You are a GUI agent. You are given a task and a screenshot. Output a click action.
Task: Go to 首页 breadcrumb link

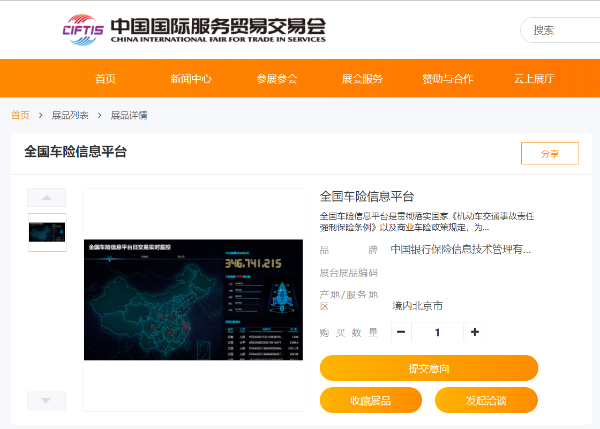(20, 115)
